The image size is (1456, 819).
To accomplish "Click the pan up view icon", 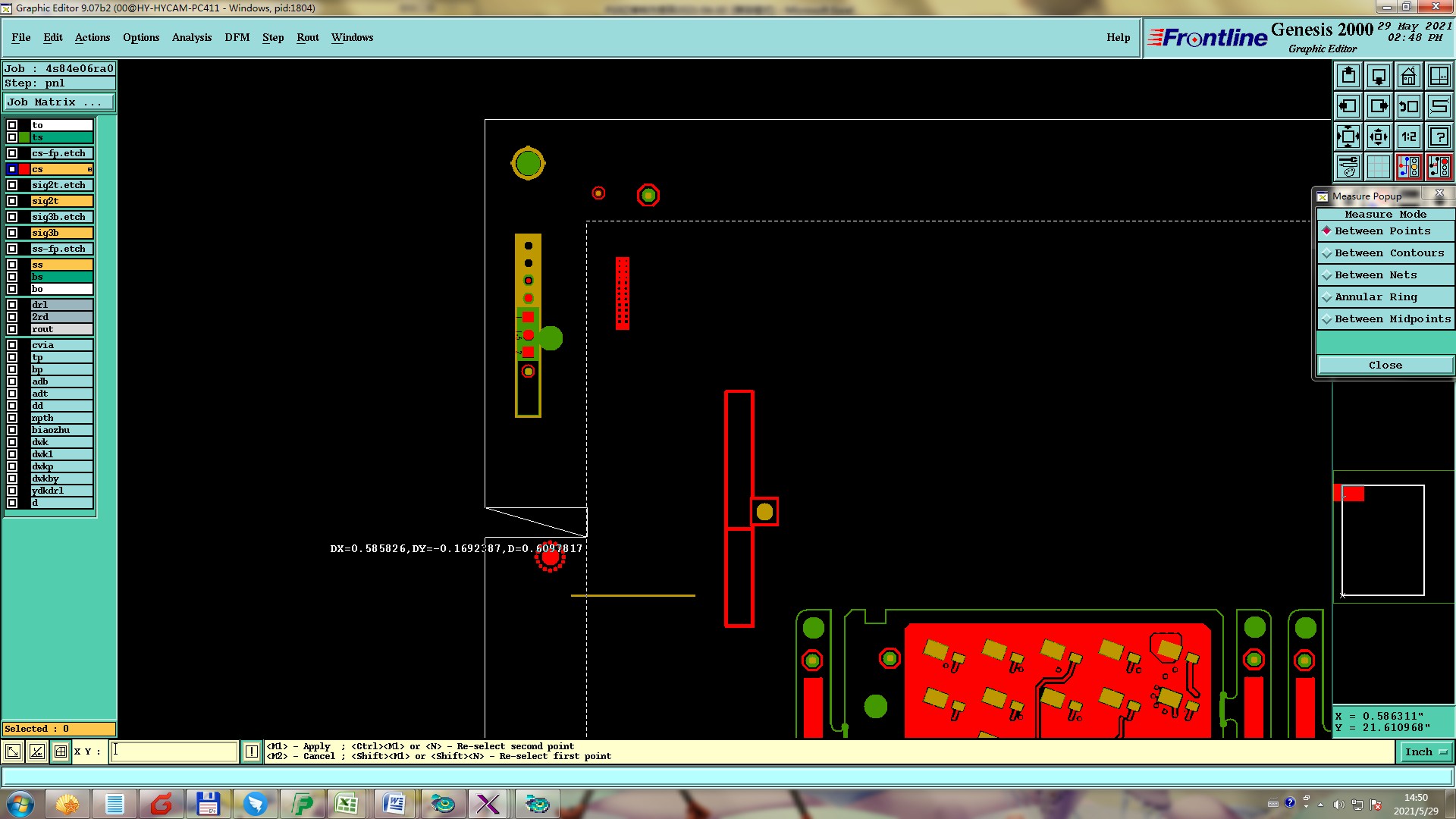I will (1348, 76).
